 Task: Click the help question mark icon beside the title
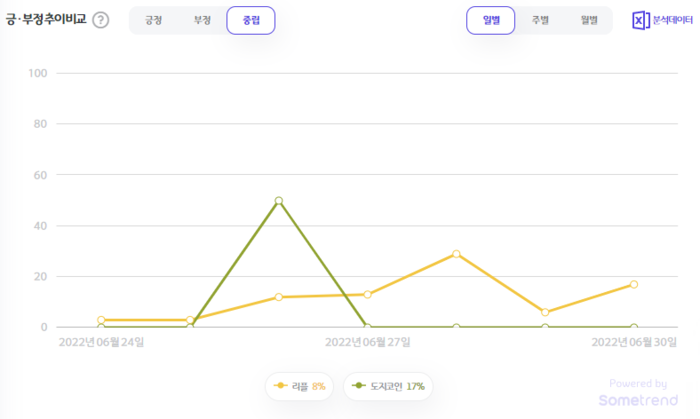[x=101, y=20]
